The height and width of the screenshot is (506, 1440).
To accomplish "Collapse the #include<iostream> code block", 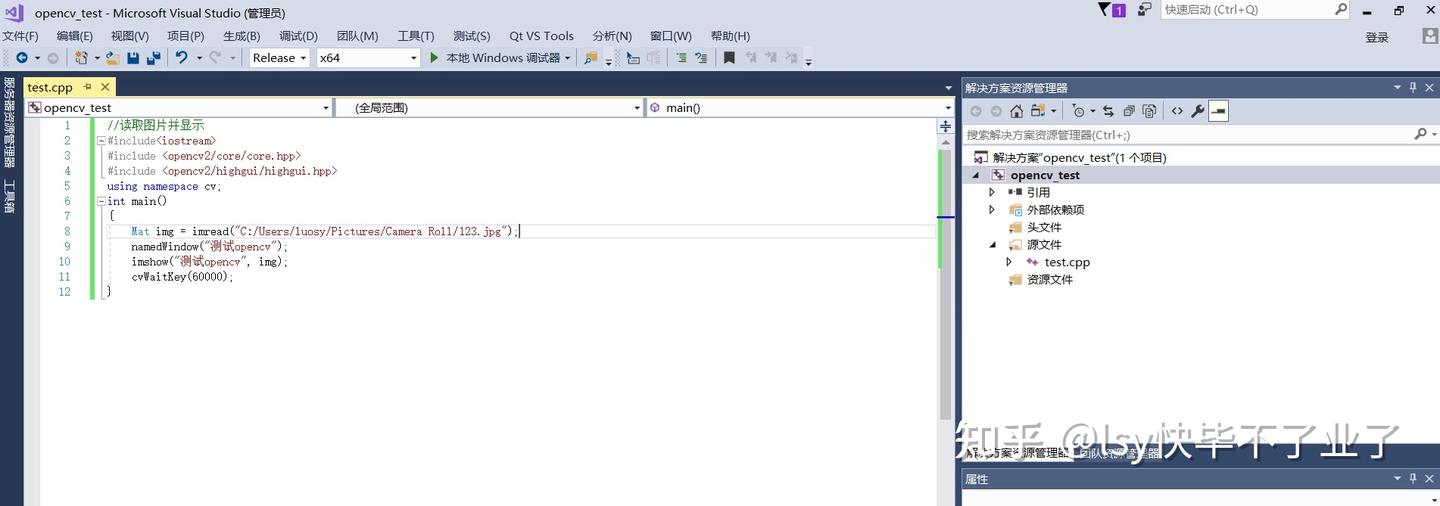I will (101, 141).
